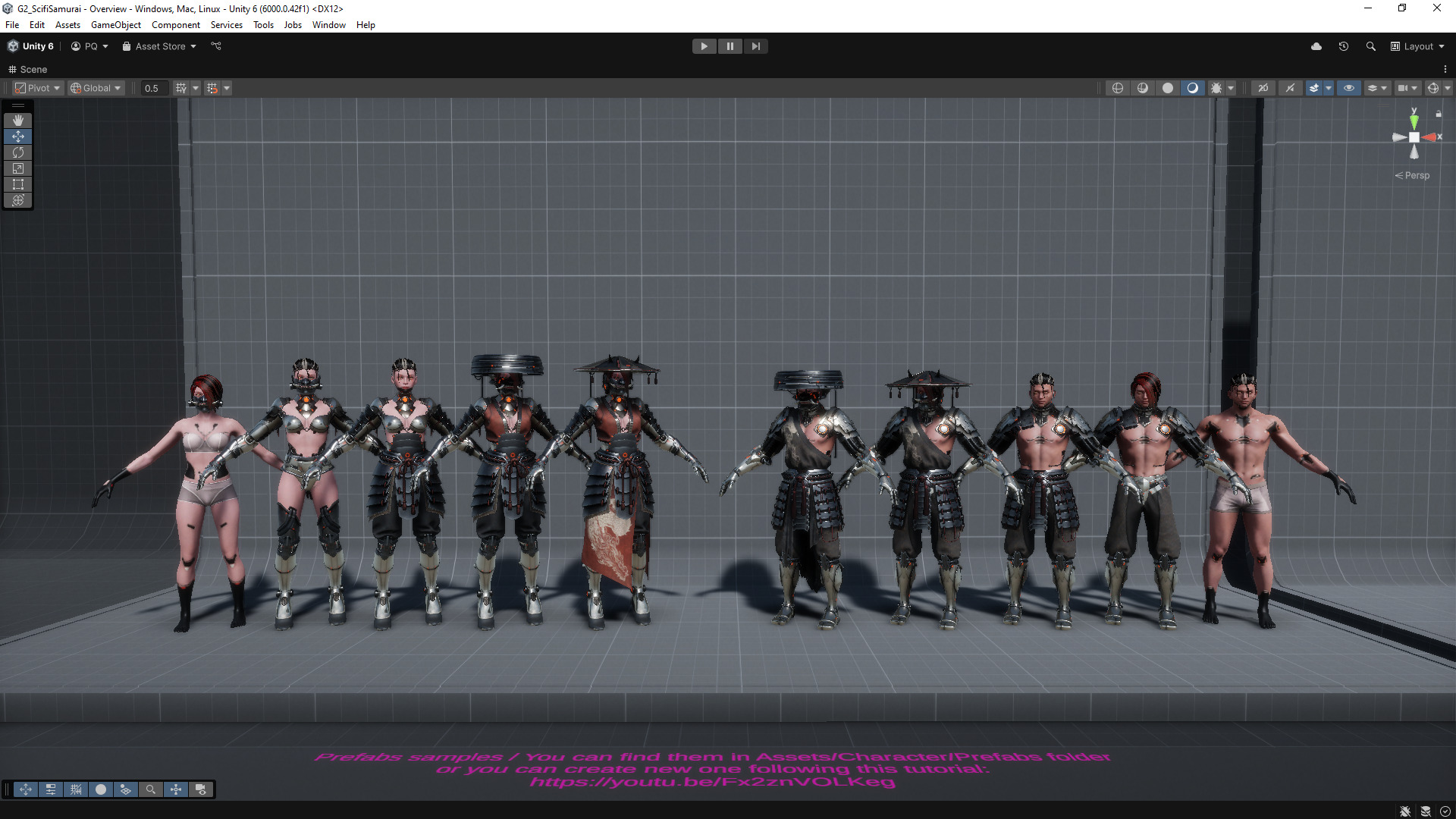Click the bug debug status icon at bottom

[1404, 811]
